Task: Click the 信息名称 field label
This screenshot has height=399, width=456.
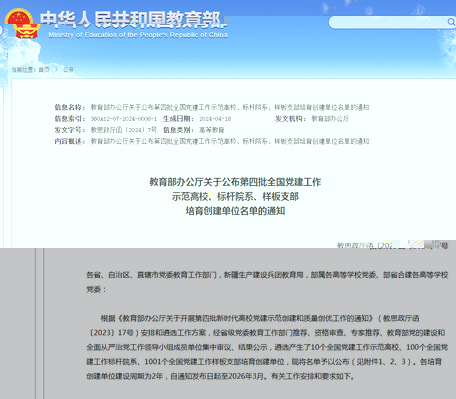Action: tap(69, 107)
